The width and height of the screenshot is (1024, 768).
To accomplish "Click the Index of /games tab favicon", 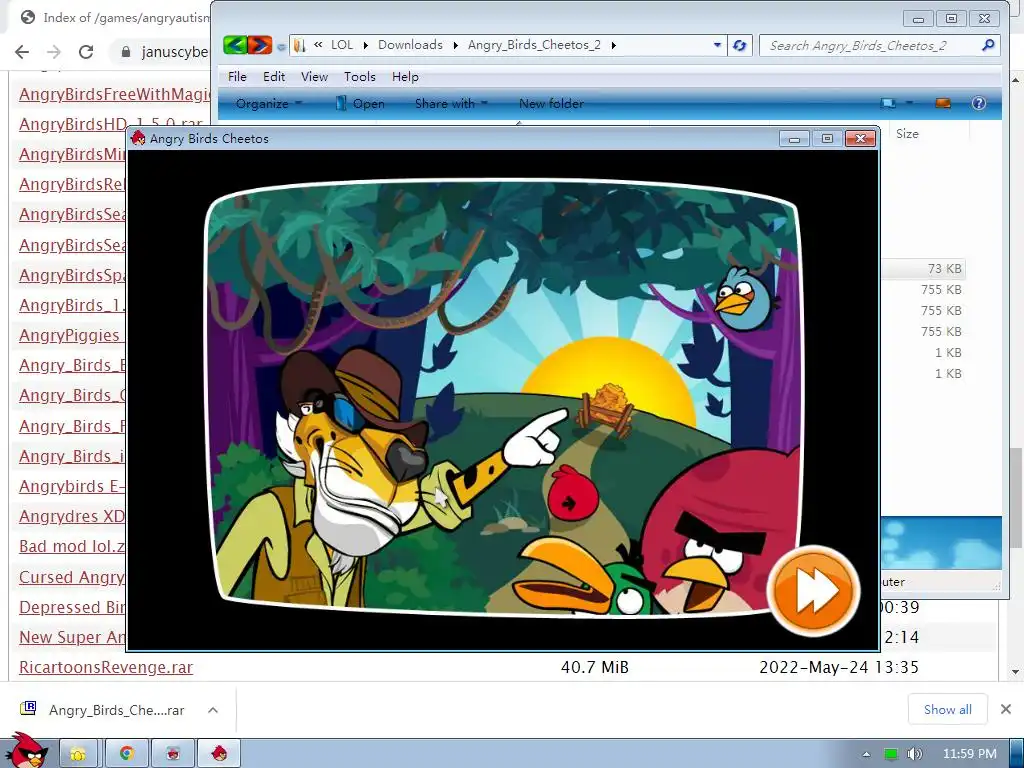I will point(27,18).
